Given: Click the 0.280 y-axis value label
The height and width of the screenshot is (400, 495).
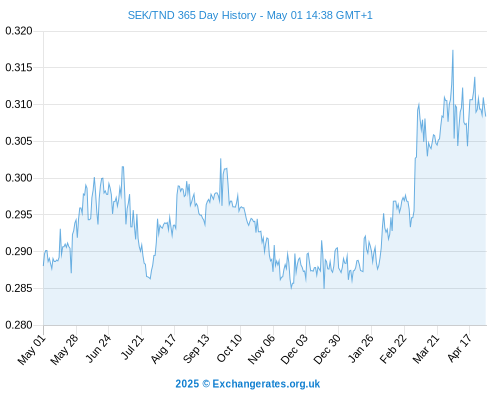Looking at the screenshot, I should (x=19, y=325).
